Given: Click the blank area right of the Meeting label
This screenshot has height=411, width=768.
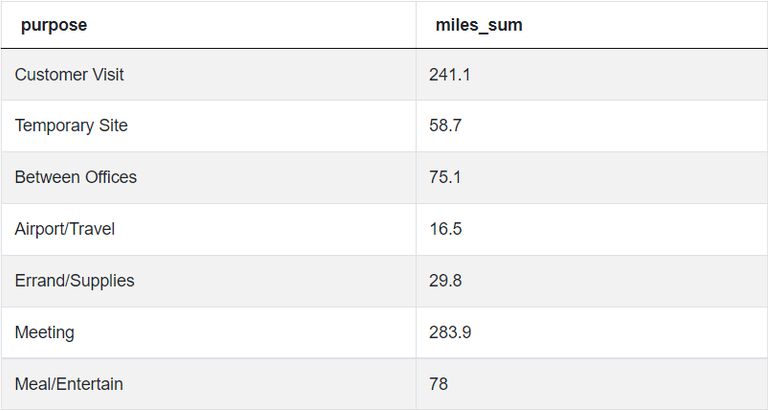Looking at the screenshot, I should tap(245, 333).
